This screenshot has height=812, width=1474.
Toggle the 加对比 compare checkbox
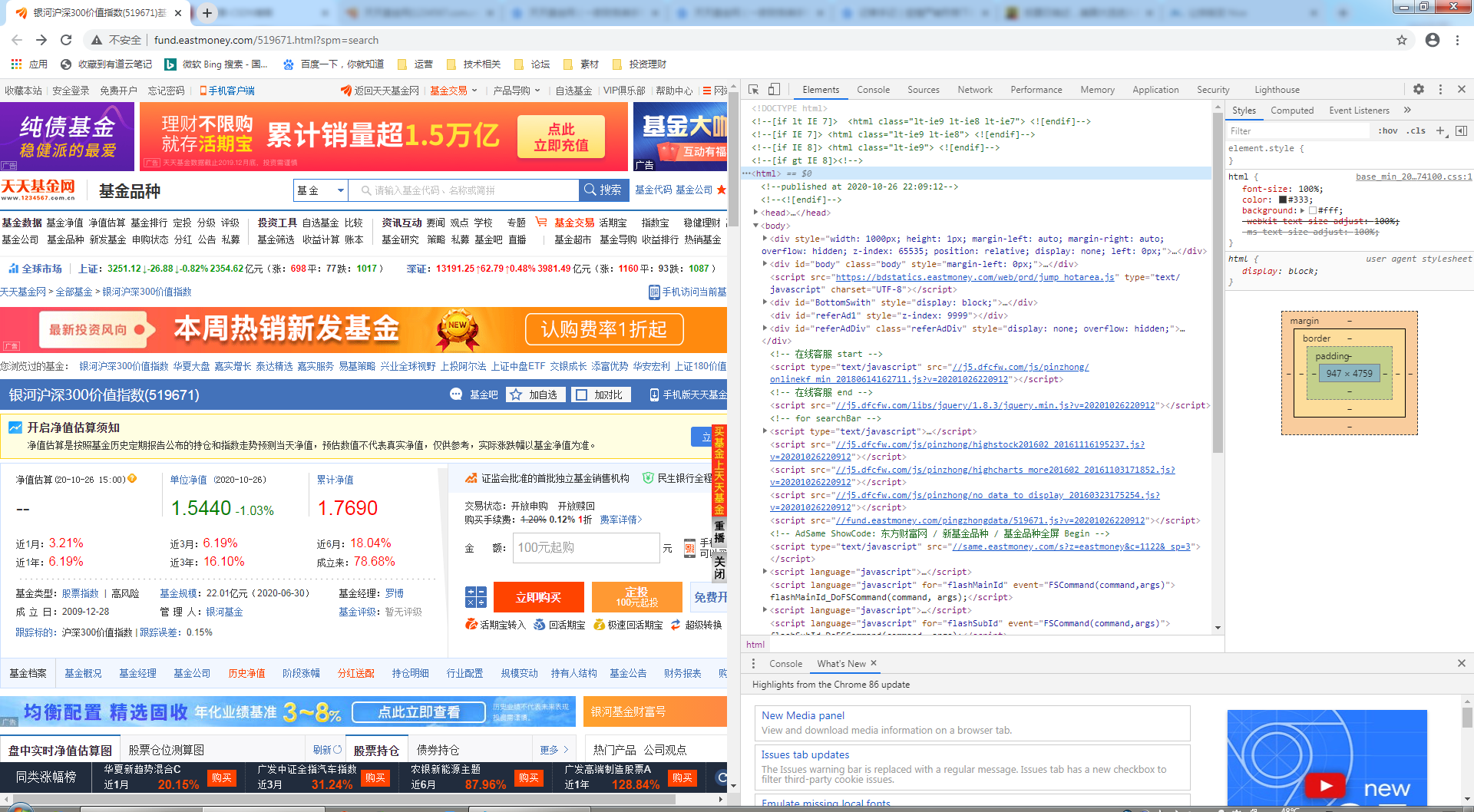click(x=581, y=394)
